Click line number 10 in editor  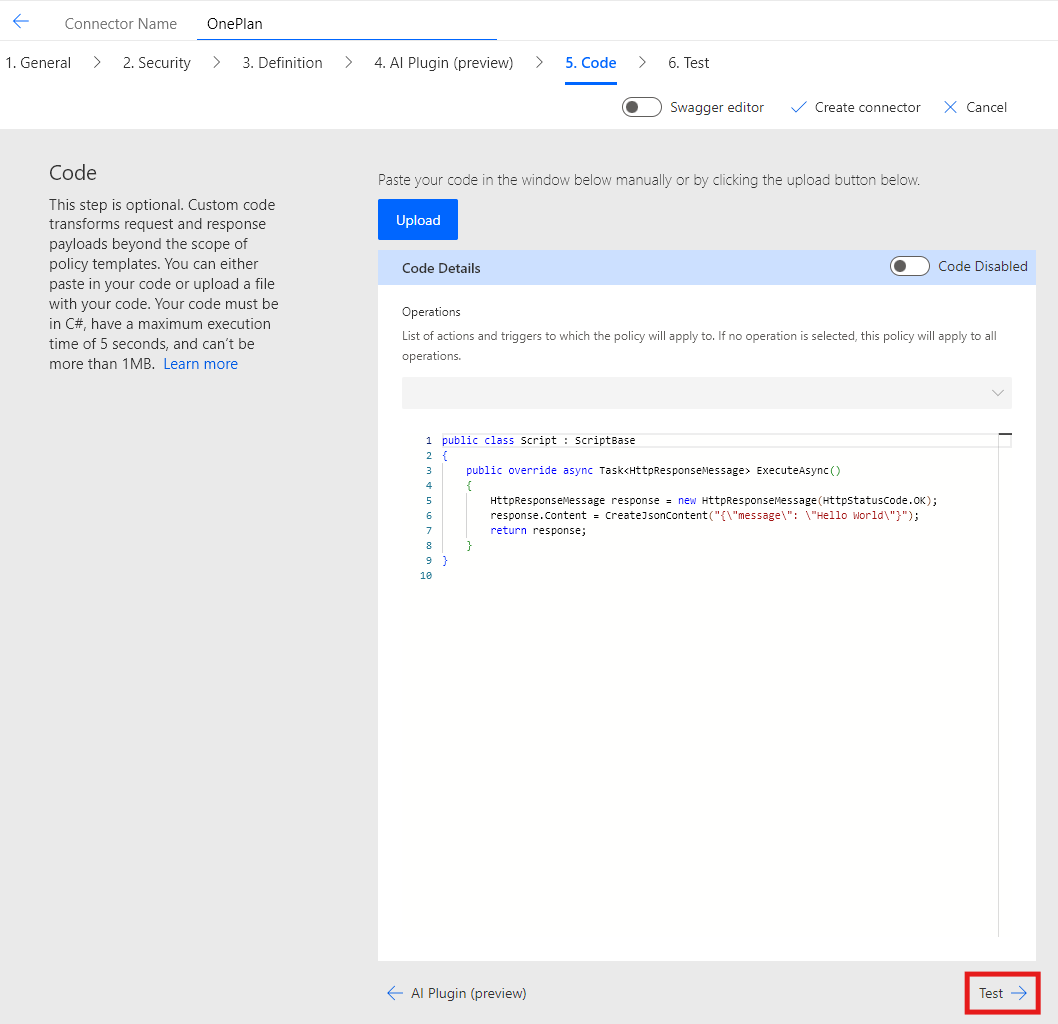click(x=426, y=575)
